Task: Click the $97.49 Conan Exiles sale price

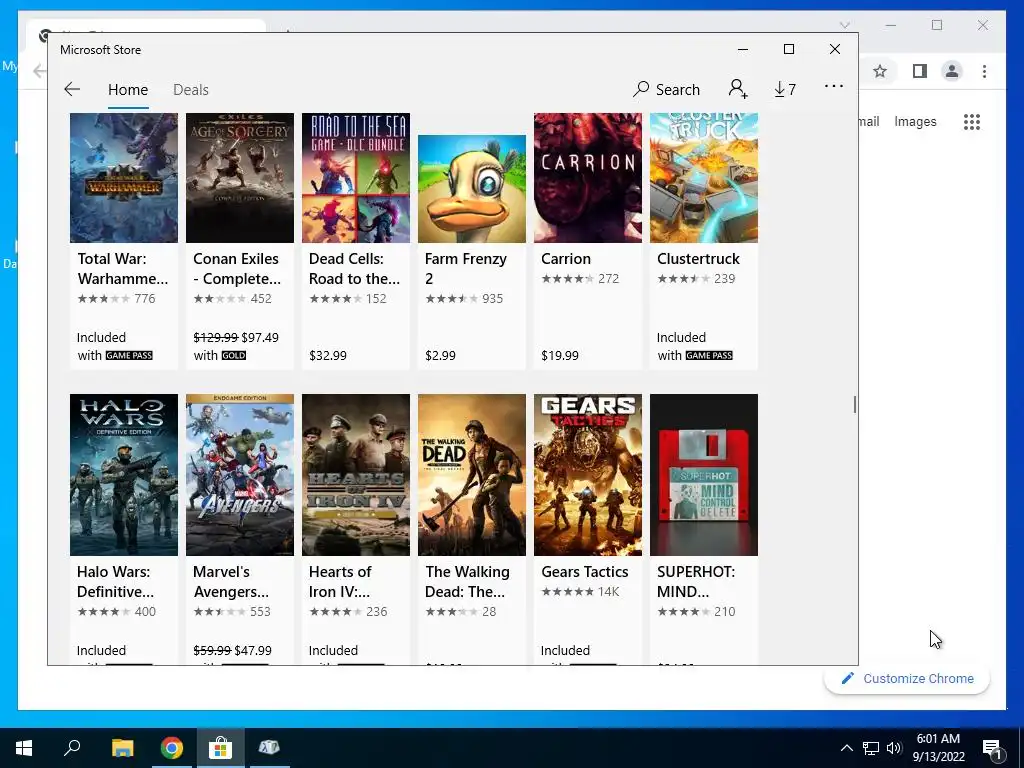Action: pyautogui.click(x=260, y=338)
